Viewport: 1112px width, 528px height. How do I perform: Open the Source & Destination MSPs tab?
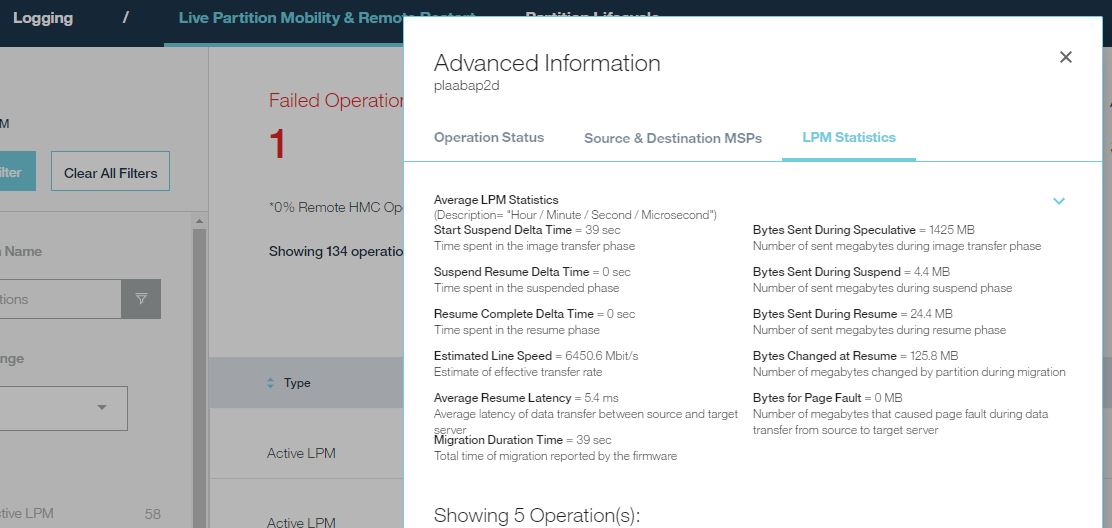pos(673,138)
